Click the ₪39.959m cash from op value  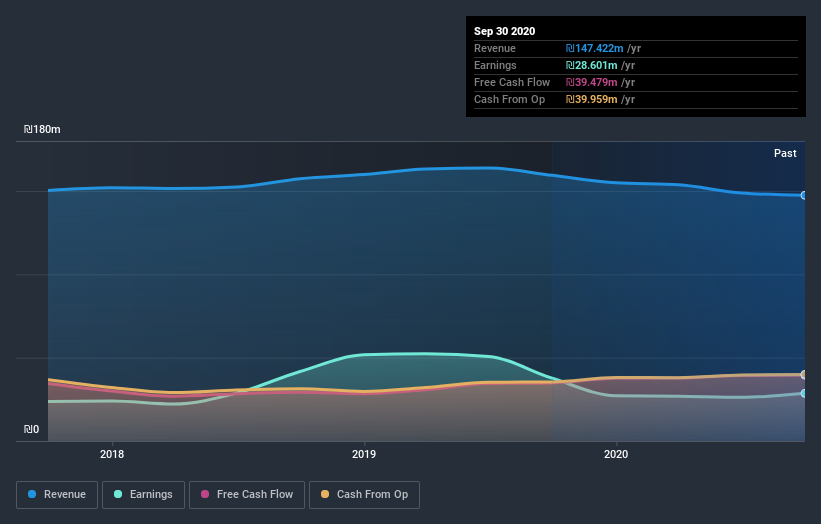pos(591,99)
